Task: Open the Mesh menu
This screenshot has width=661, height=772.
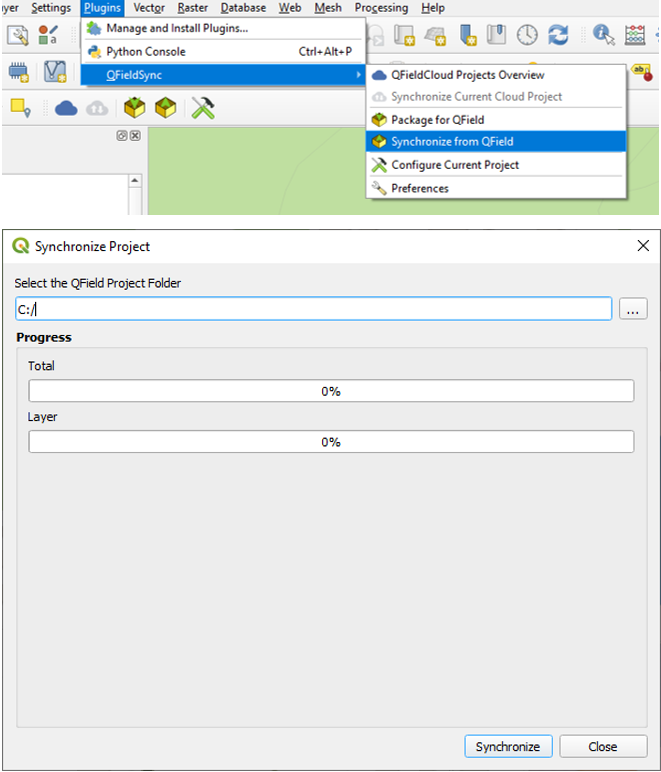Action: 328,8
